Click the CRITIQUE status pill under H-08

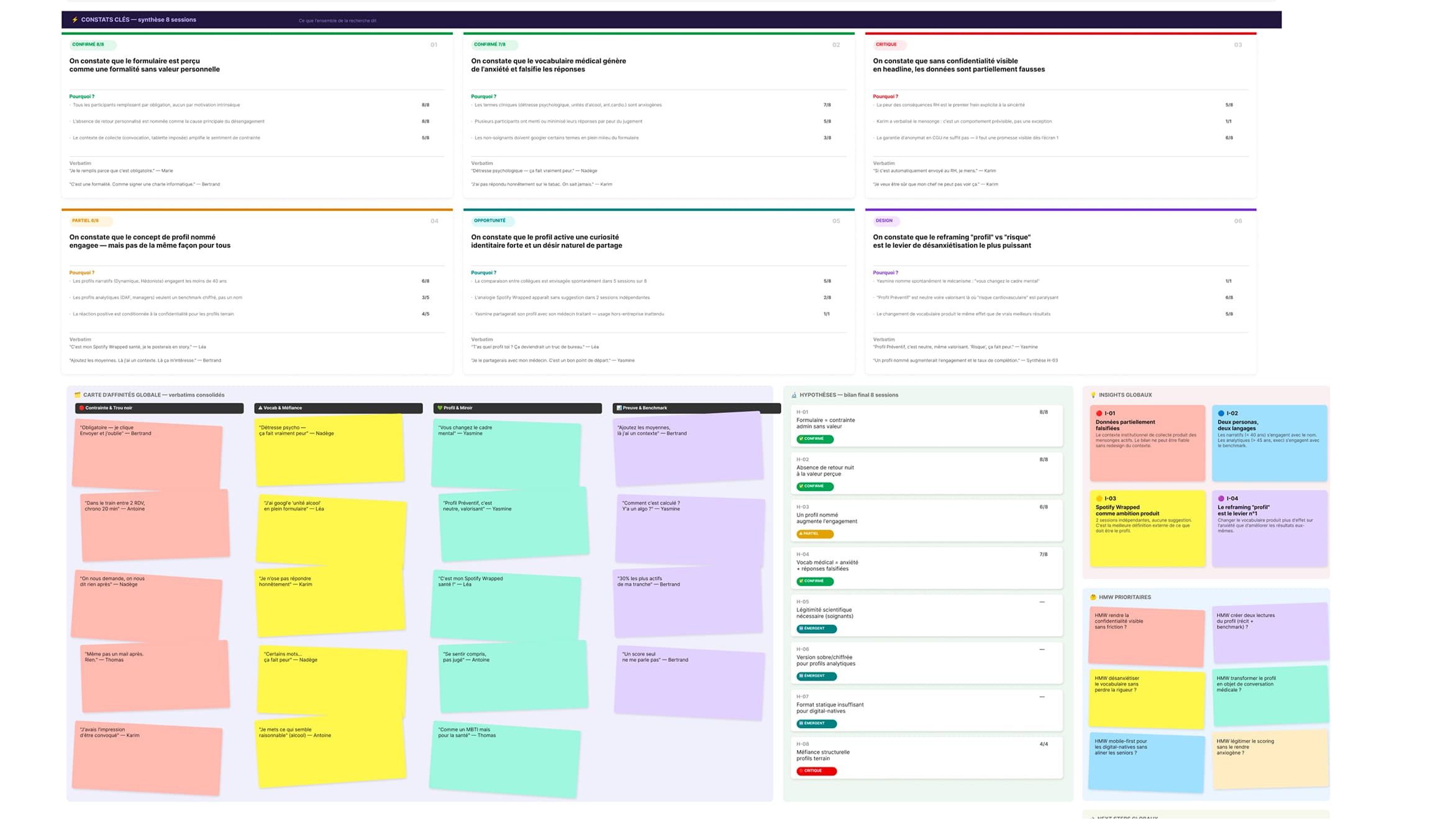pyautogui.click(x=816, y=771)
